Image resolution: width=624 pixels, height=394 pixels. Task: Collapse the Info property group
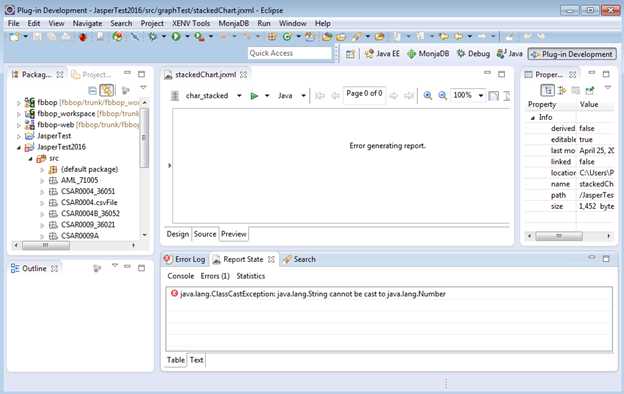(x=532, y=118)
